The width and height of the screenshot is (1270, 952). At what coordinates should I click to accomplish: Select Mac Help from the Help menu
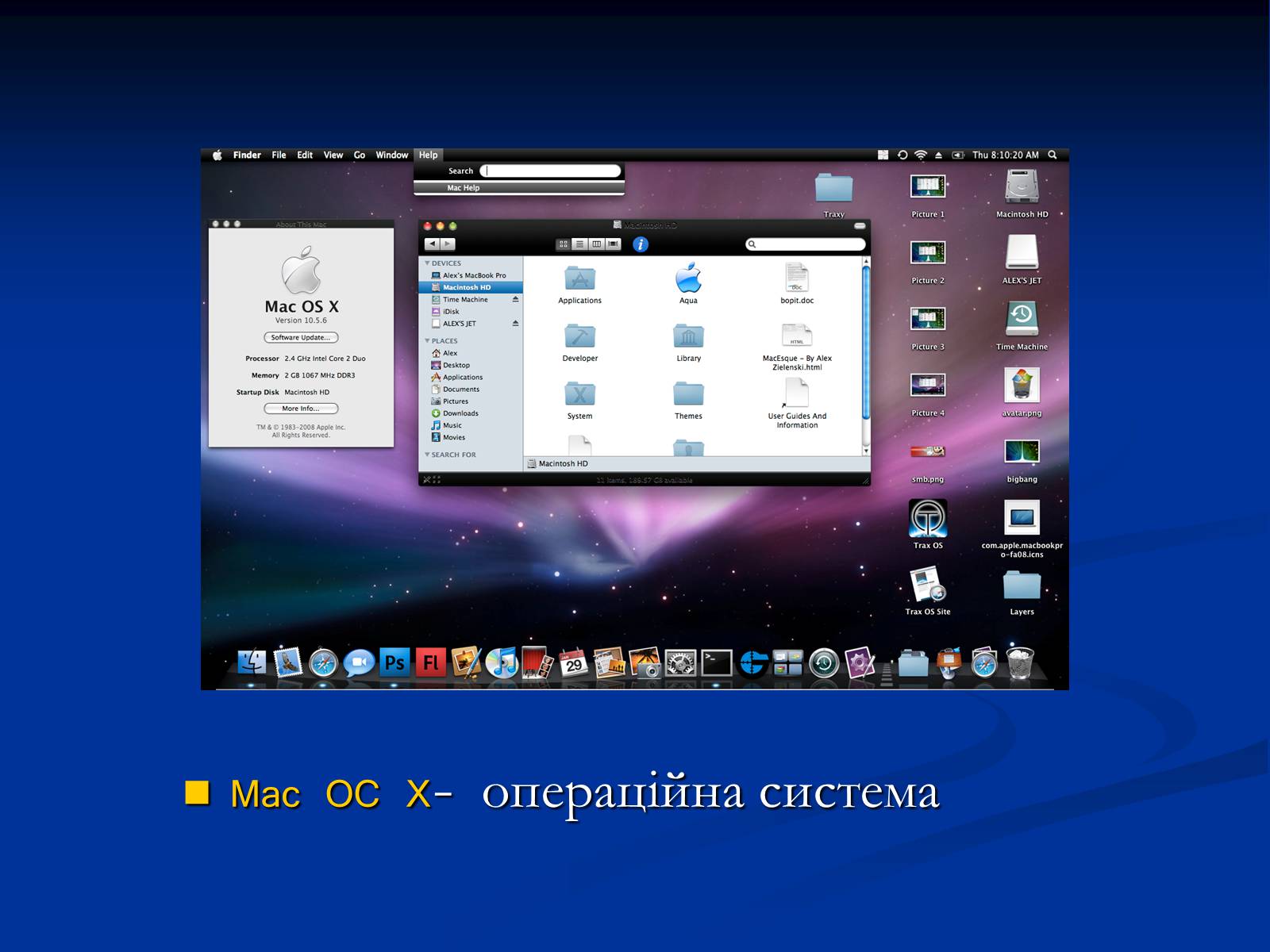[x=519, y=188]
